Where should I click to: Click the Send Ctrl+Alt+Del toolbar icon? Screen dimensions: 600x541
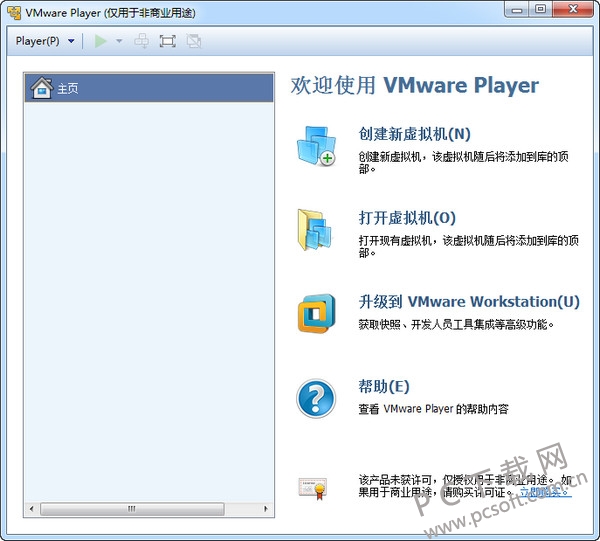(142, 41)
